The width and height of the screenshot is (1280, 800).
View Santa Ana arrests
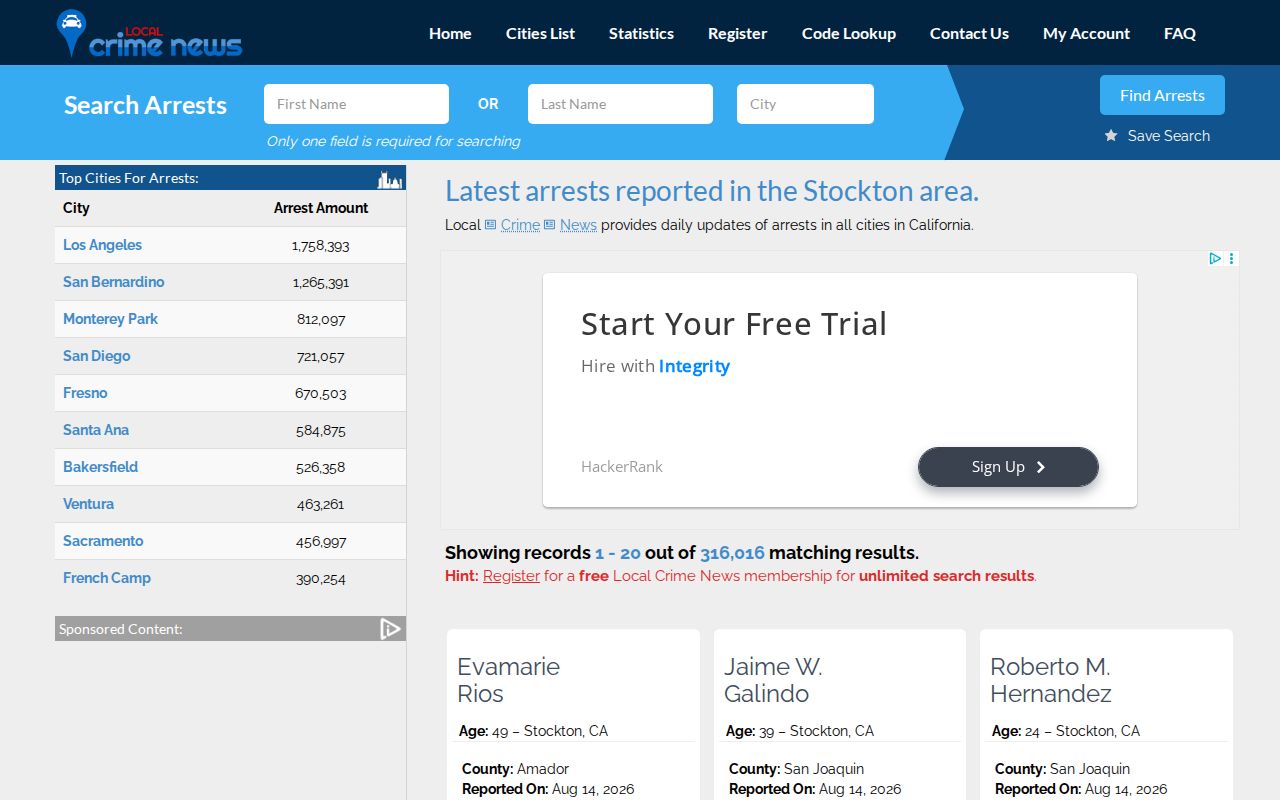[x=96, y=430]
